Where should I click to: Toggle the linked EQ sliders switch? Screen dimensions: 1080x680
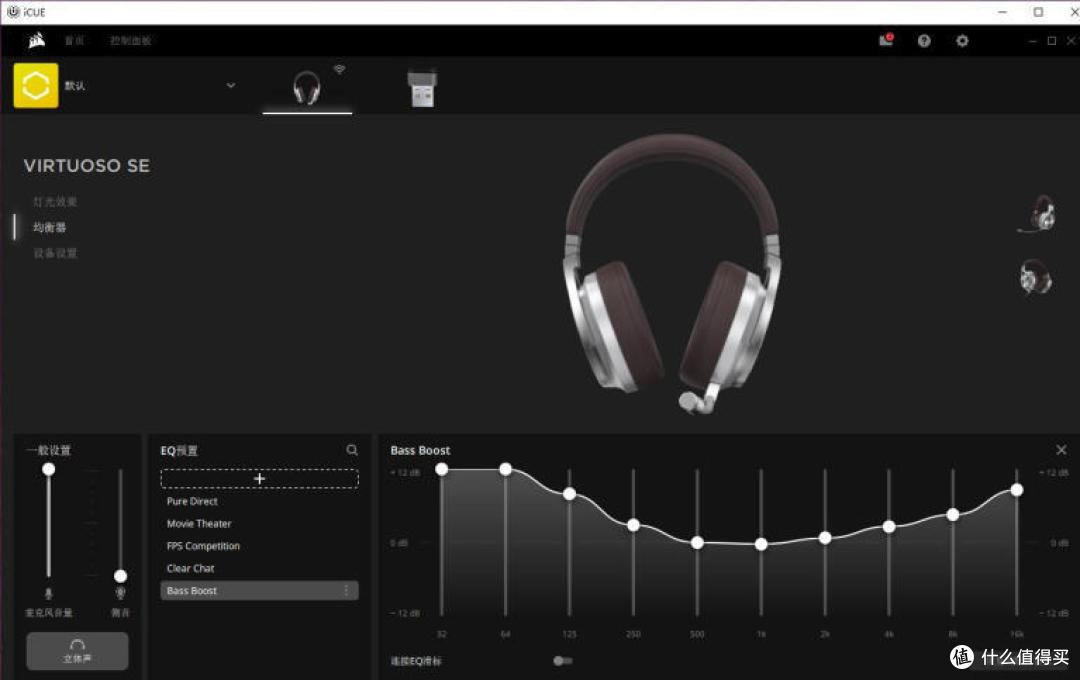562,661
